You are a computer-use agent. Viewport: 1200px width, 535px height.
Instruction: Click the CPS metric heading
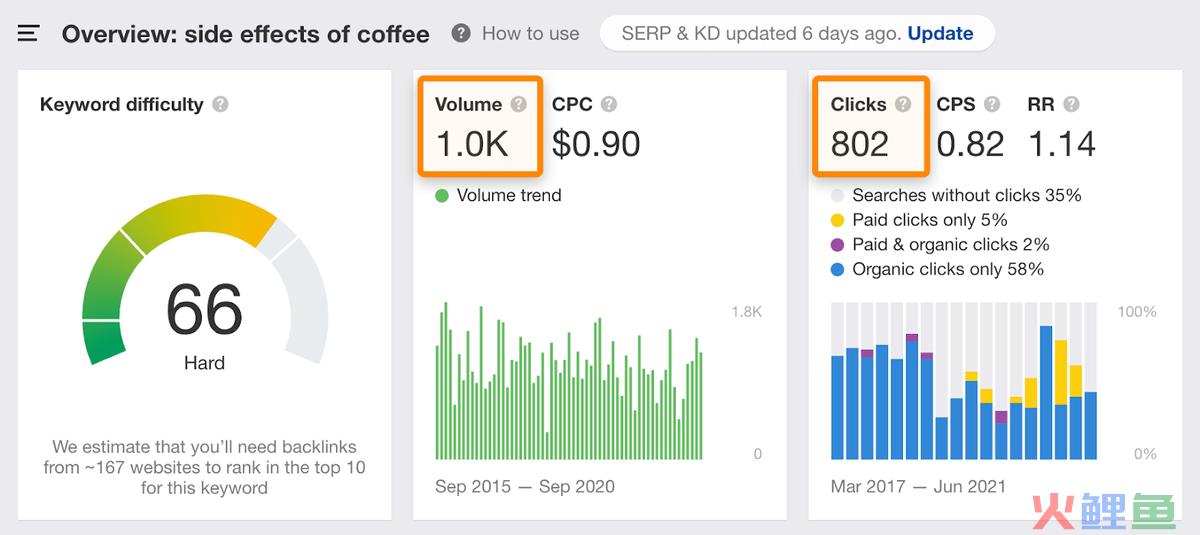[x=956, y=104]
